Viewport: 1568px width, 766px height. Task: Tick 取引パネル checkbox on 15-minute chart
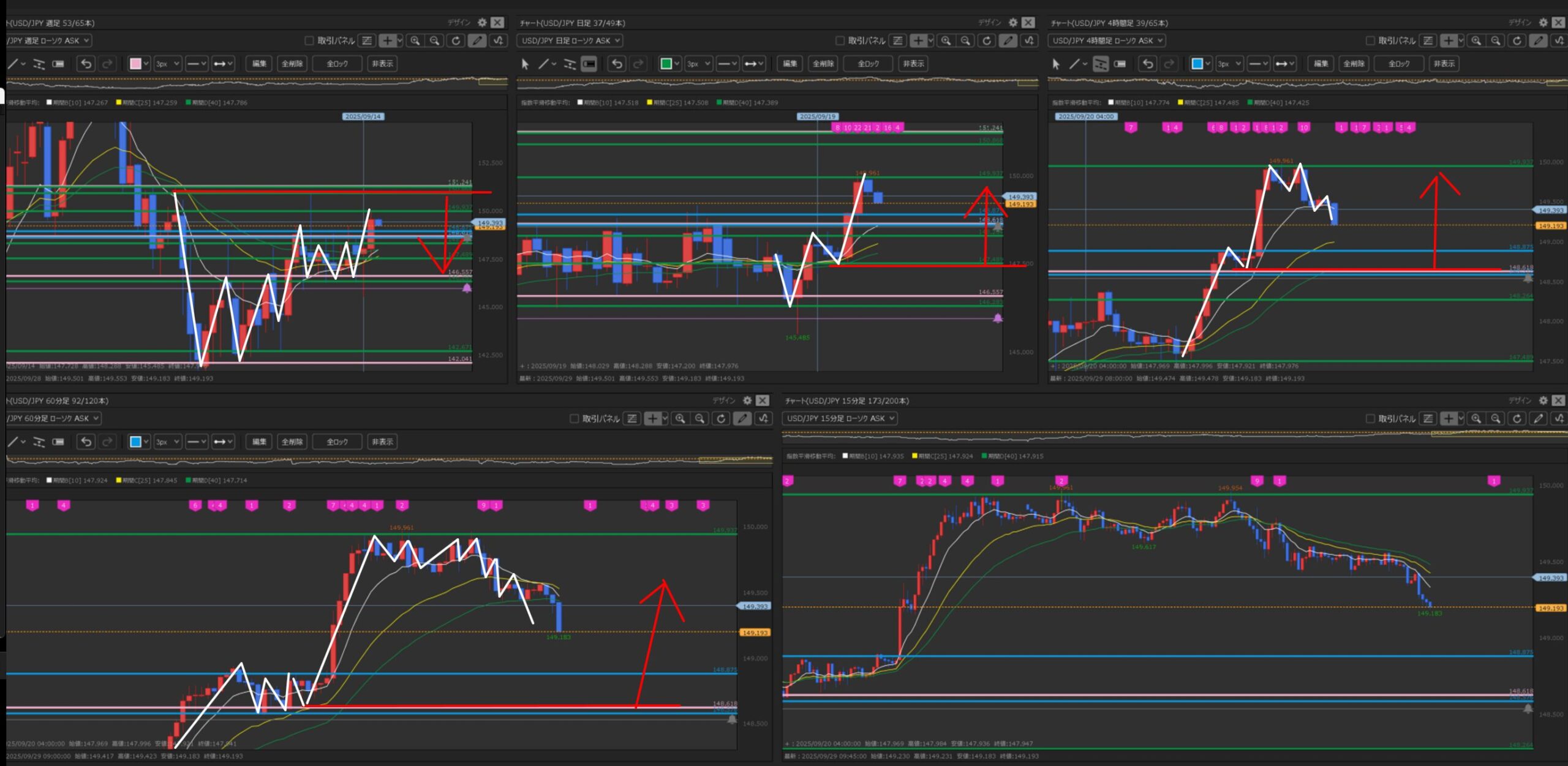pyautogui.click(x=1371, y=418)
